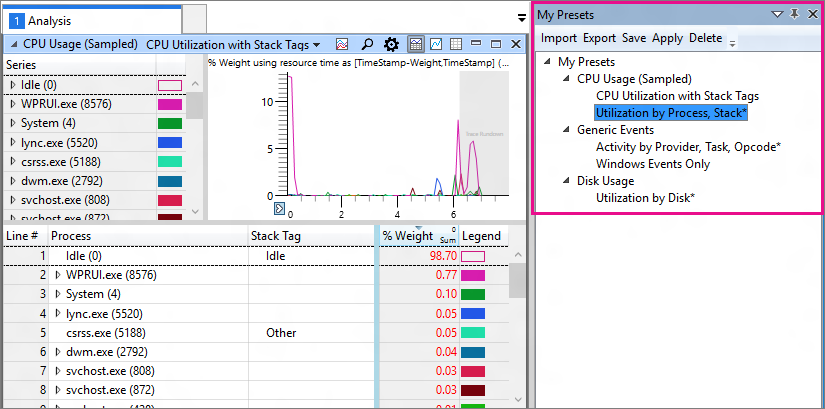Screen dimensions: 825x409
Task: Collapse CPU Usage (Sampled) presets node
Action: pyautogui.click(x=567, y=78)
